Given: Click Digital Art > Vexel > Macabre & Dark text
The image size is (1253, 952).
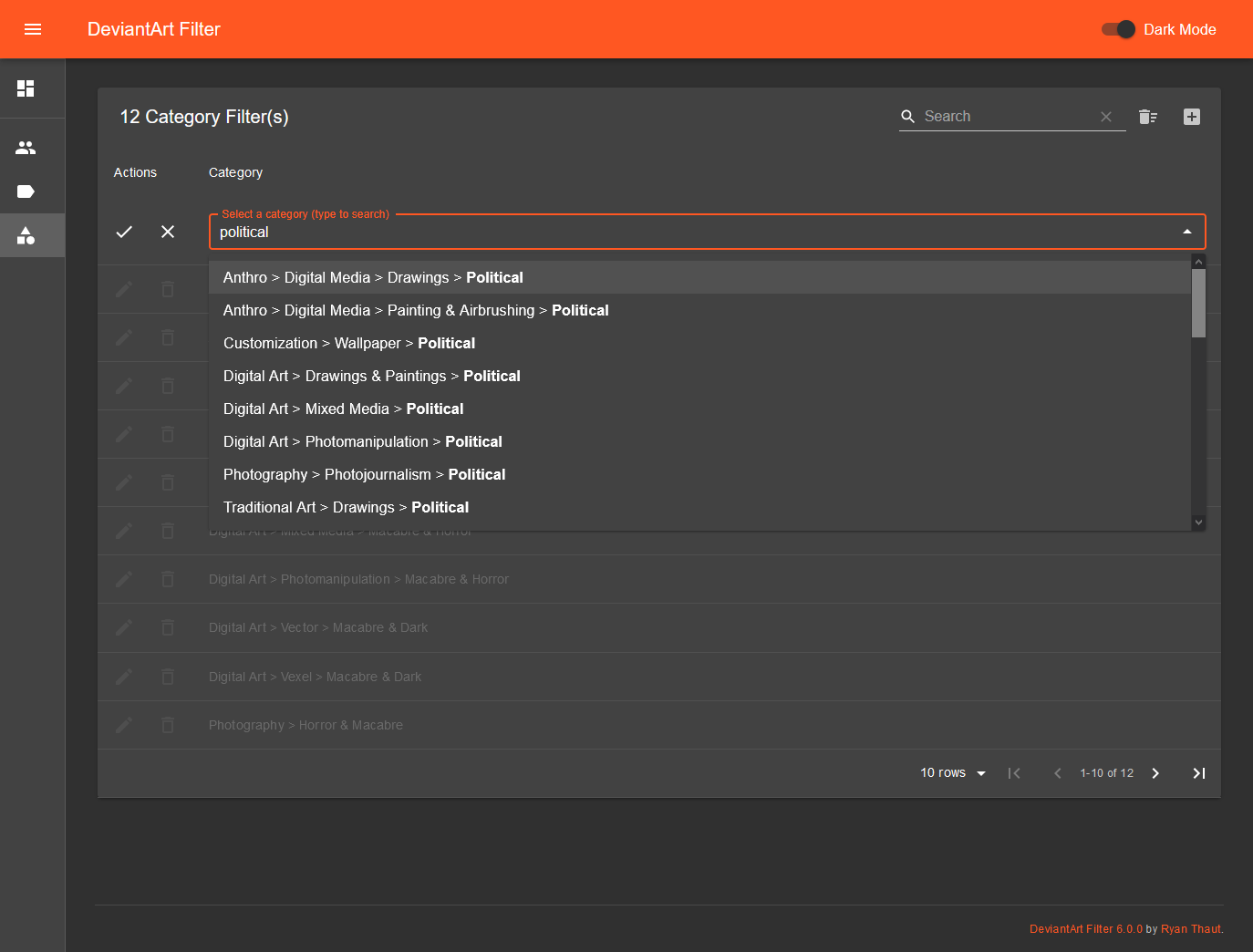Looking at the screenshot, I should click(315, 677).
